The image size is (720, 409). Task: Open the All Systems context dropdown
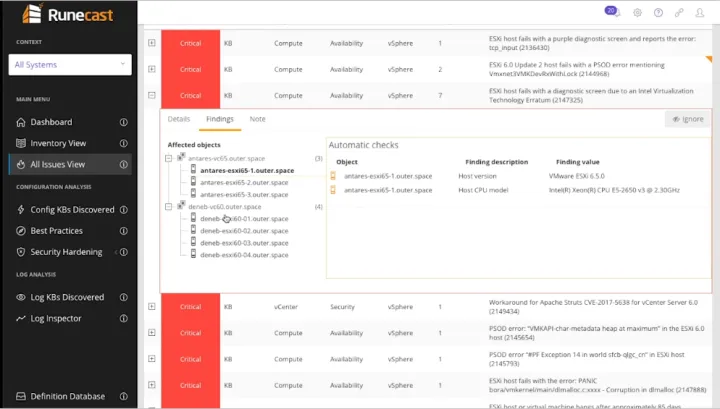(x=69, y=65)
